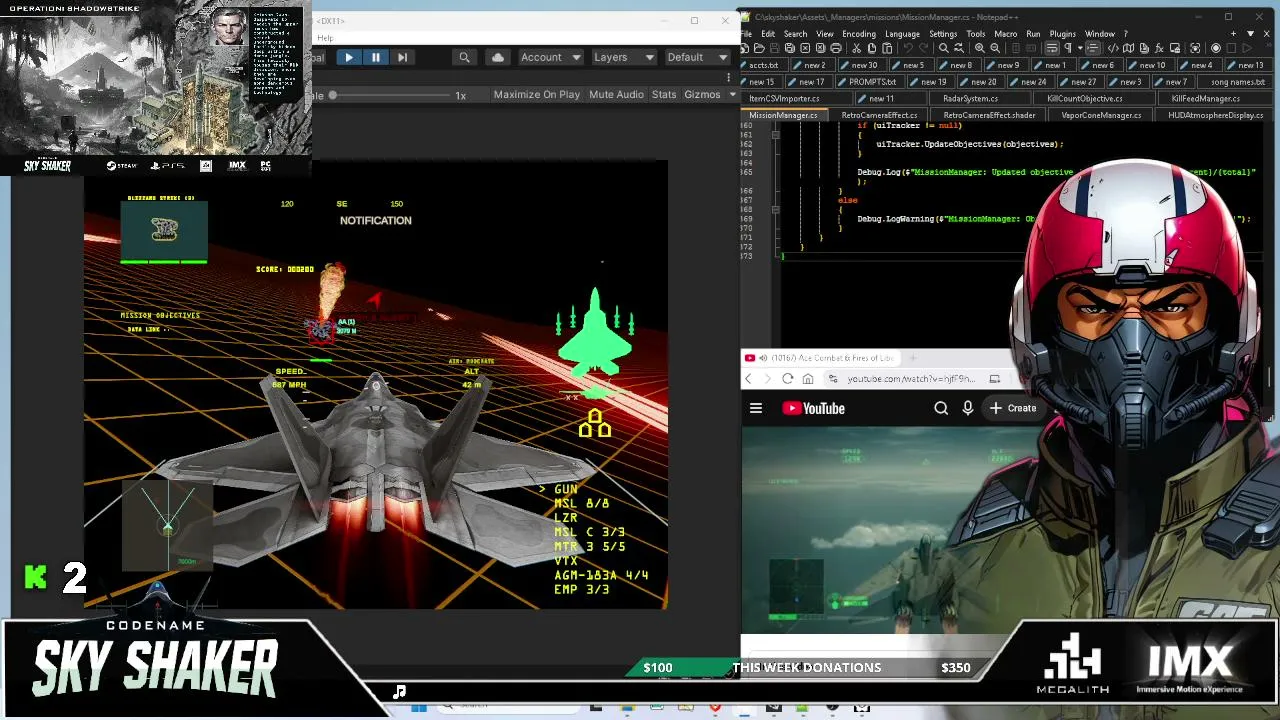1280x720 pixels.
Task: Collapse the else block fold marker
Action: [x=775, y=210]
